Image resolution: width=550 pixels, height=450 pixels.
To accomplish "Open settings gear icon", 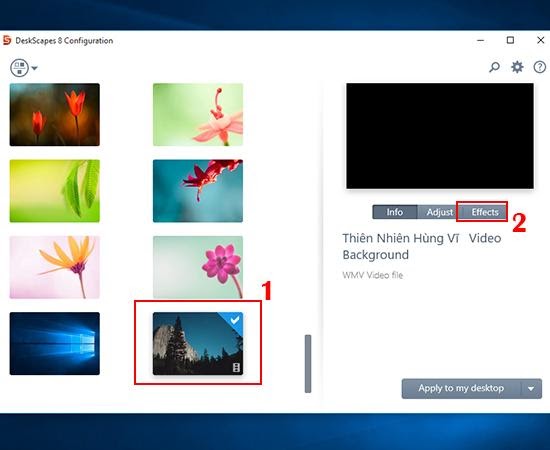I will [x=517, y=67].
